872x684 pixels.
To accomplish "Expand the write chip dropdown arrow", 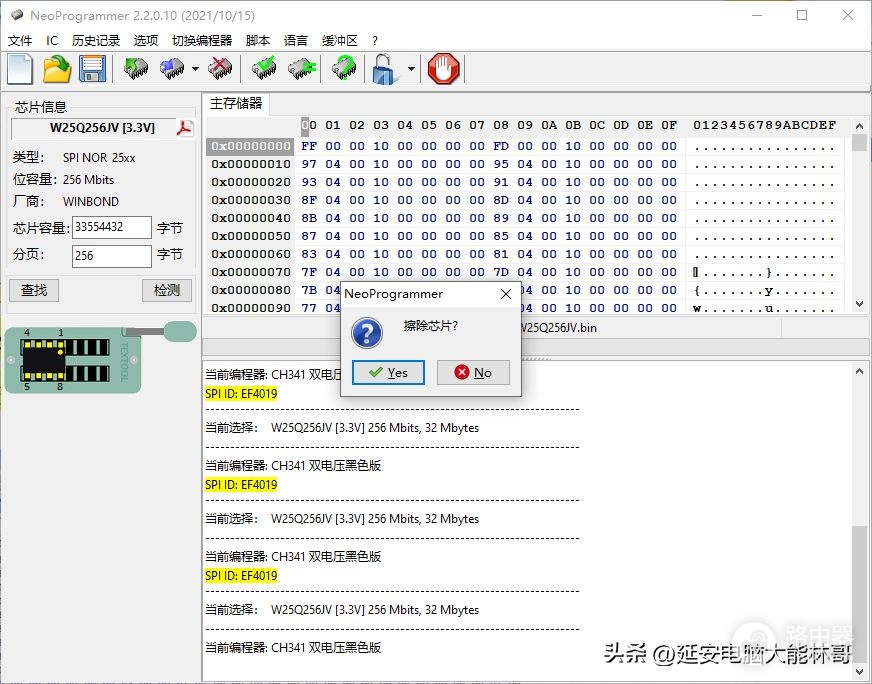I will (x=195, y=69).
